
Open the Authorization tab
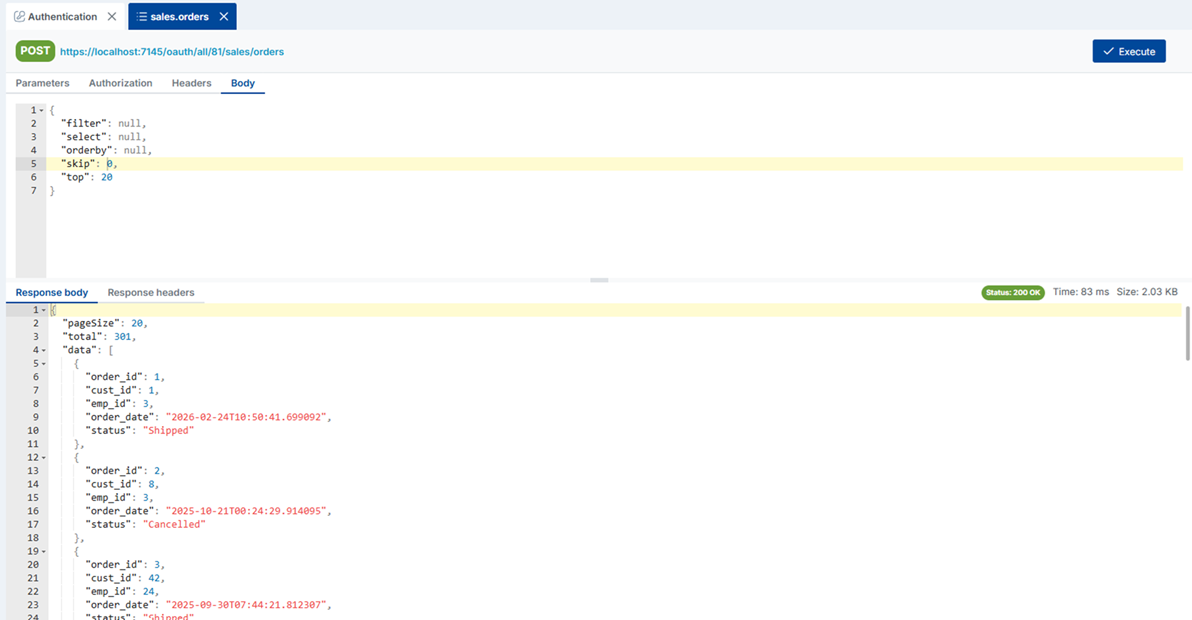tap(120, 83)
